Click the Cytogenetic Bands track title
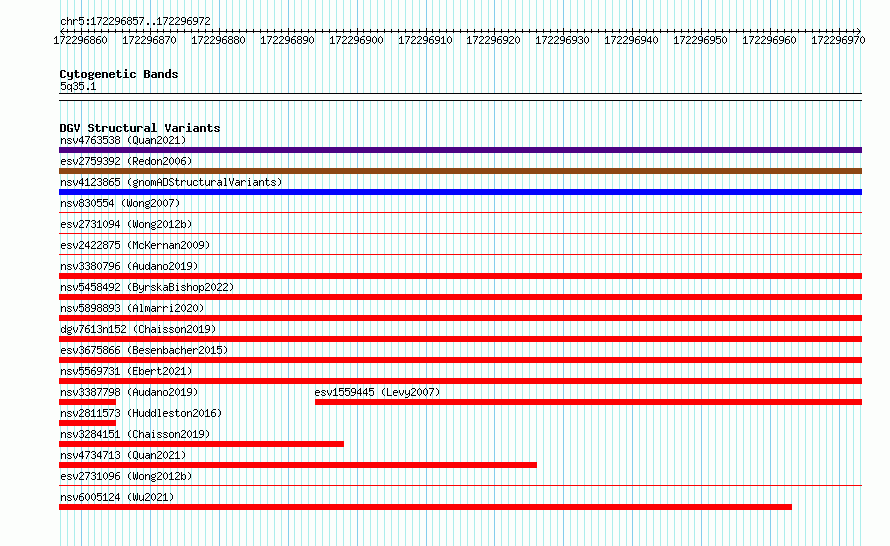 pyautogui.click(x=119, y=74)
